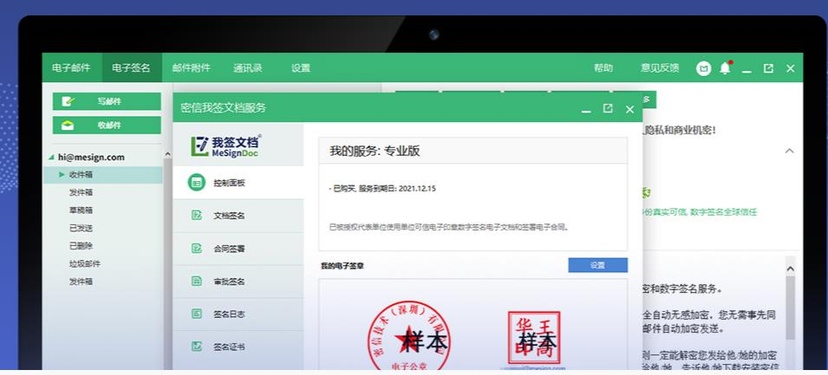Viewport: 828px width, 375px height.
Task: Open 发件箱 folder listed after 垃圾邮件
Action: [x=81, y=282]
